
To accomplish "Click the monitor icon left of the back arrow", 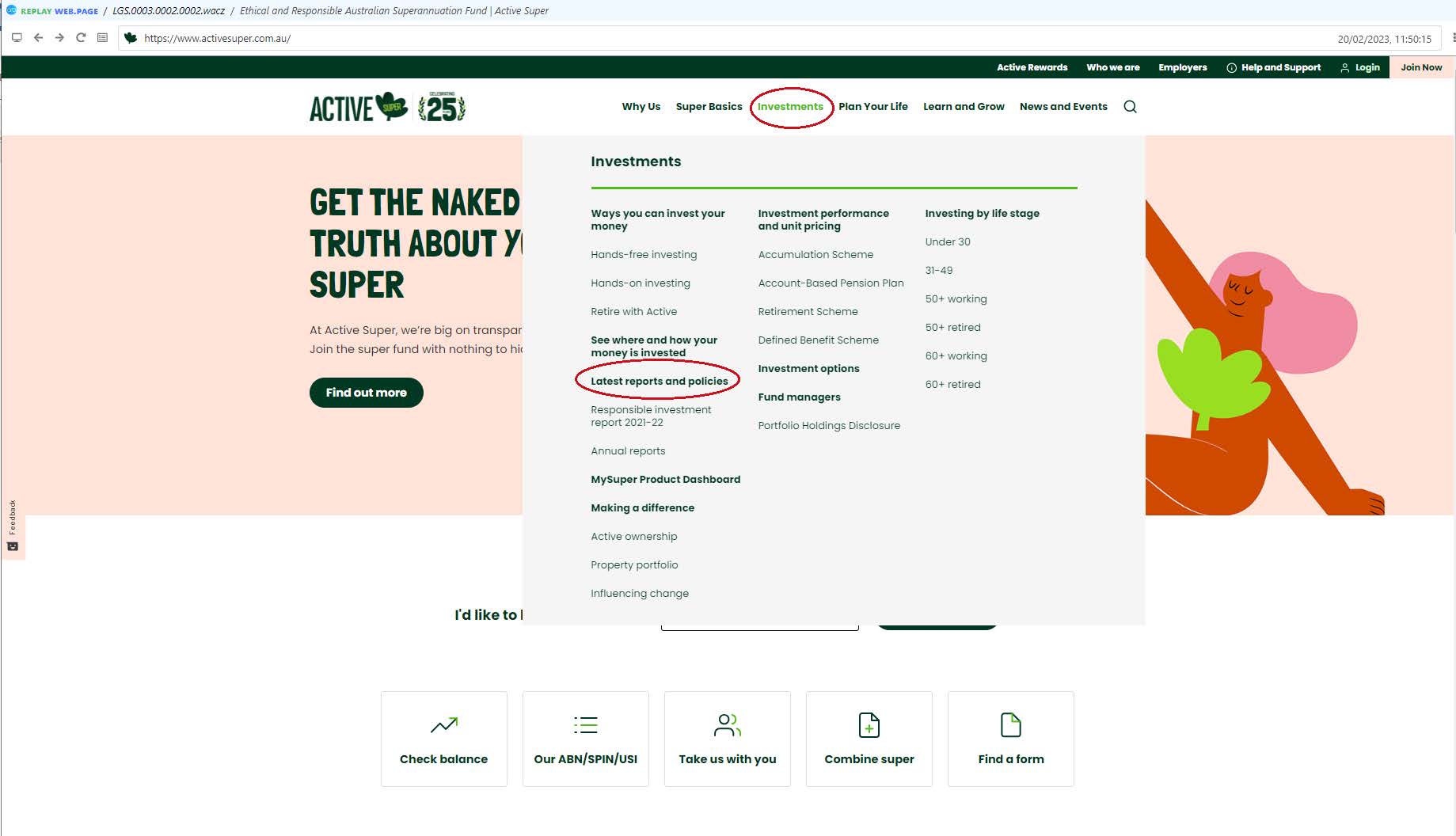I will [17, 38].
